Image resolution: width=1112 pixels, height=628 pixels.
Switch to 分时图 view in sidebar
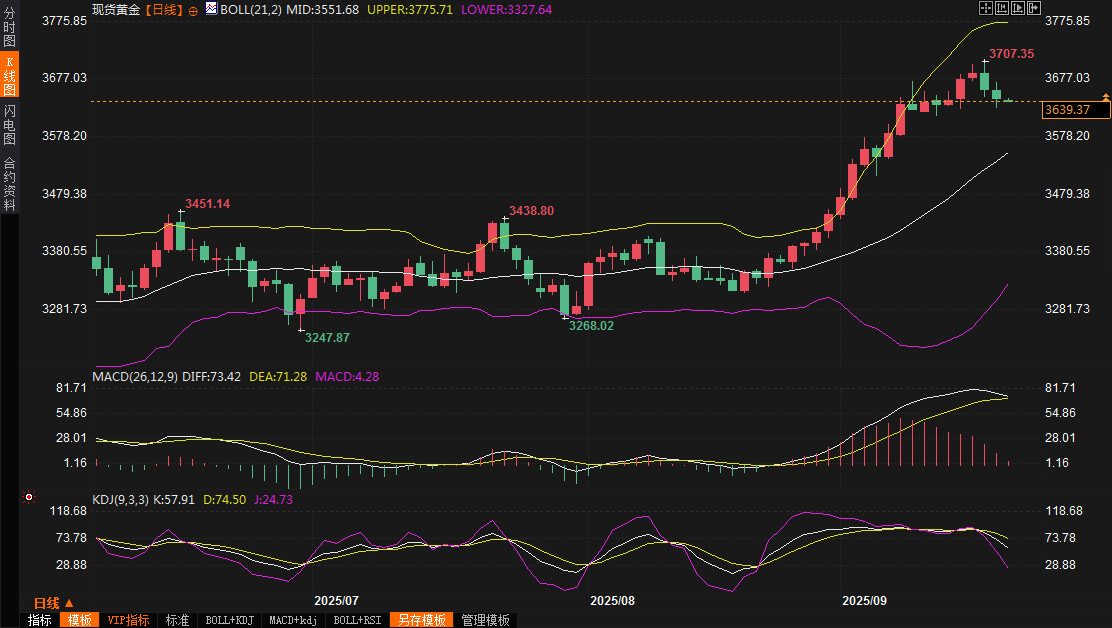[9, 27]
